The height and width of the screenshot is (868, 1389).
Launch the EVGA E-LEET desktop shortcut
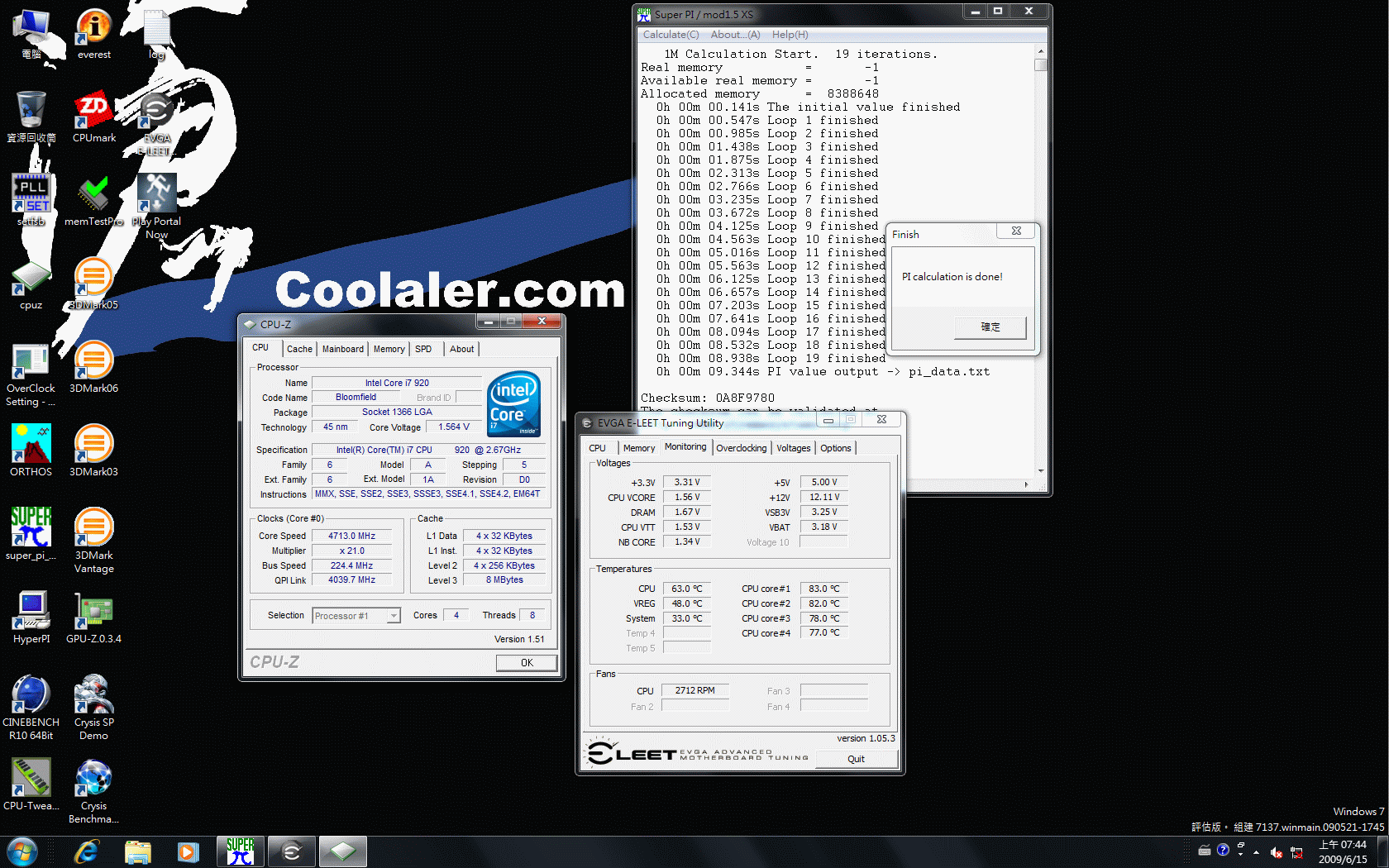click(x=157, y=123)
